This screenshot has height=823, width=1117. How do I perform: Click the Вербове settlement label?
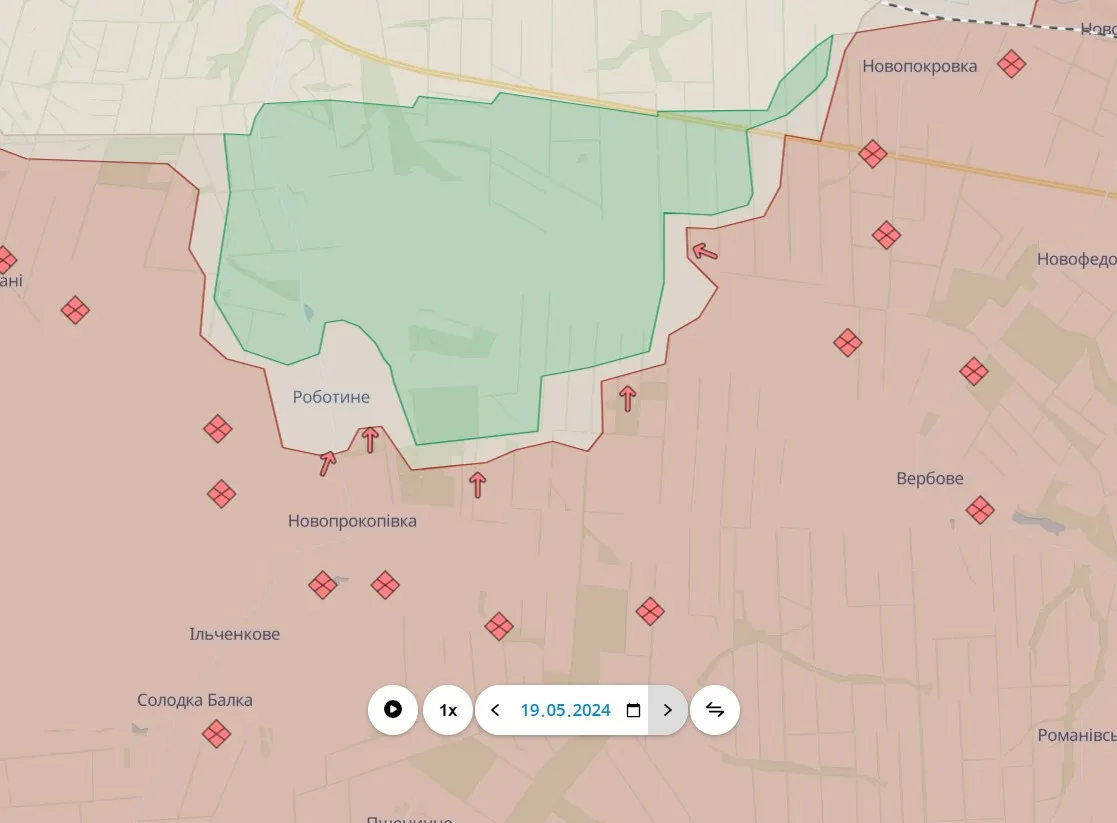tap(930, 478)
